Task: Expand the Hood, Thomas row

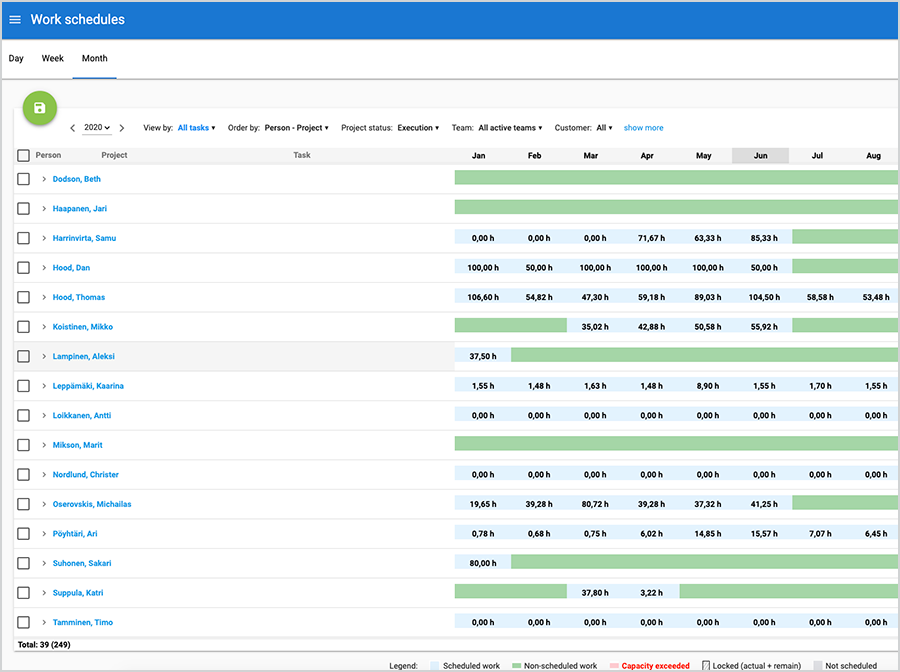Action: (x=44, y=297)
